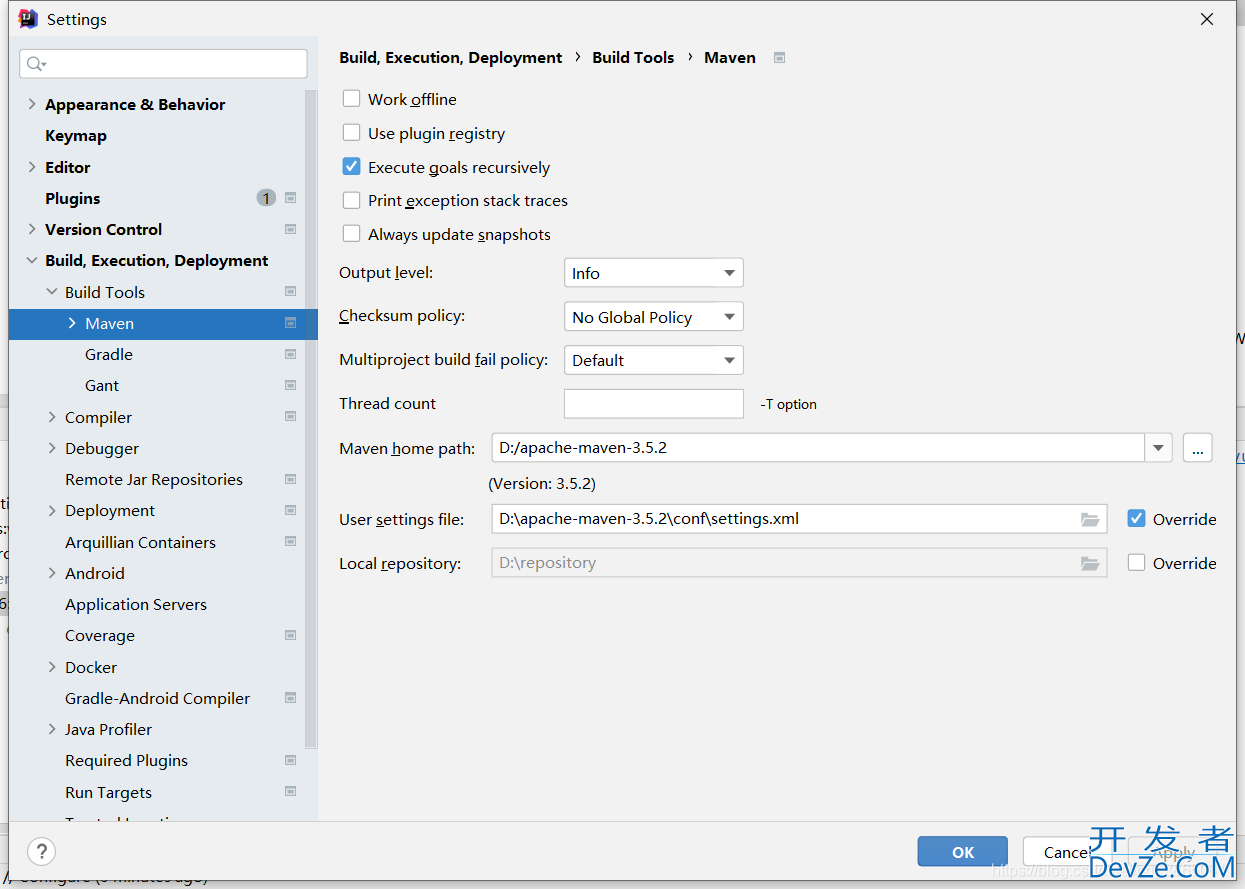Click the project icon beside Required Plugins

point(290,760)
